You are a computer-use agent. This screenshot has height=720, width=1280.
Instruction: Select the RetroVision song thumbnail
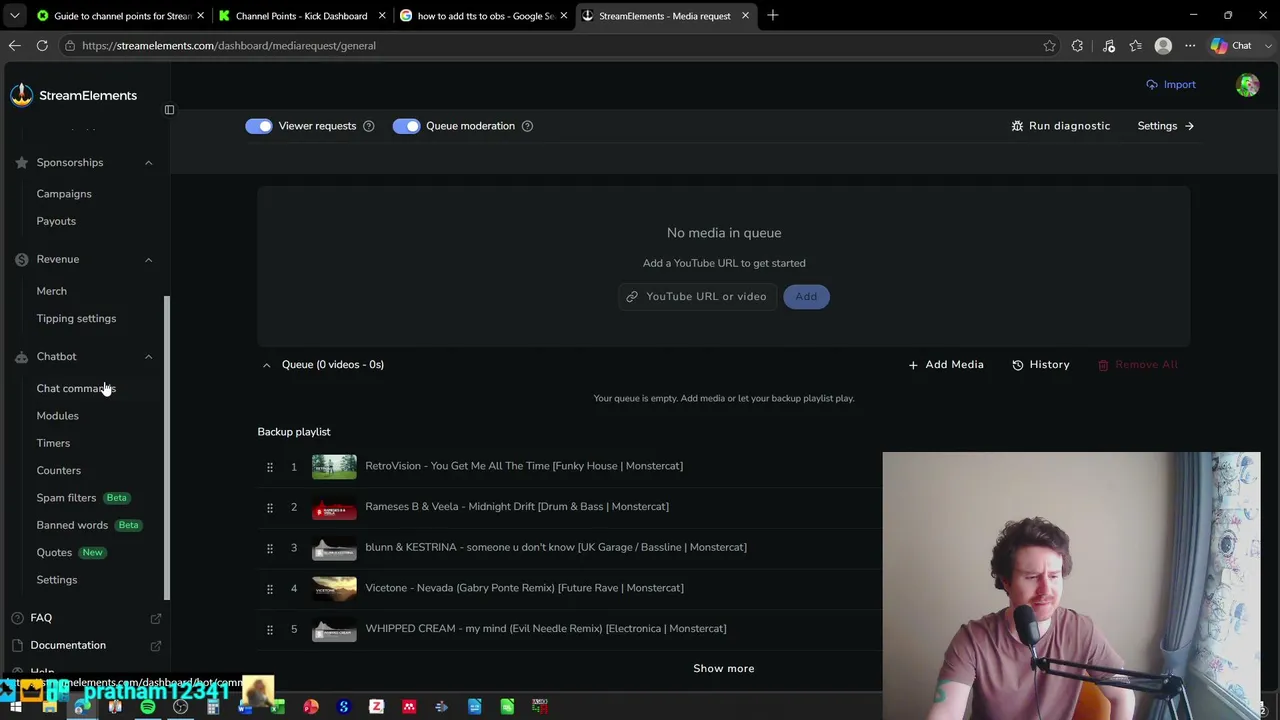coord(334,466)
